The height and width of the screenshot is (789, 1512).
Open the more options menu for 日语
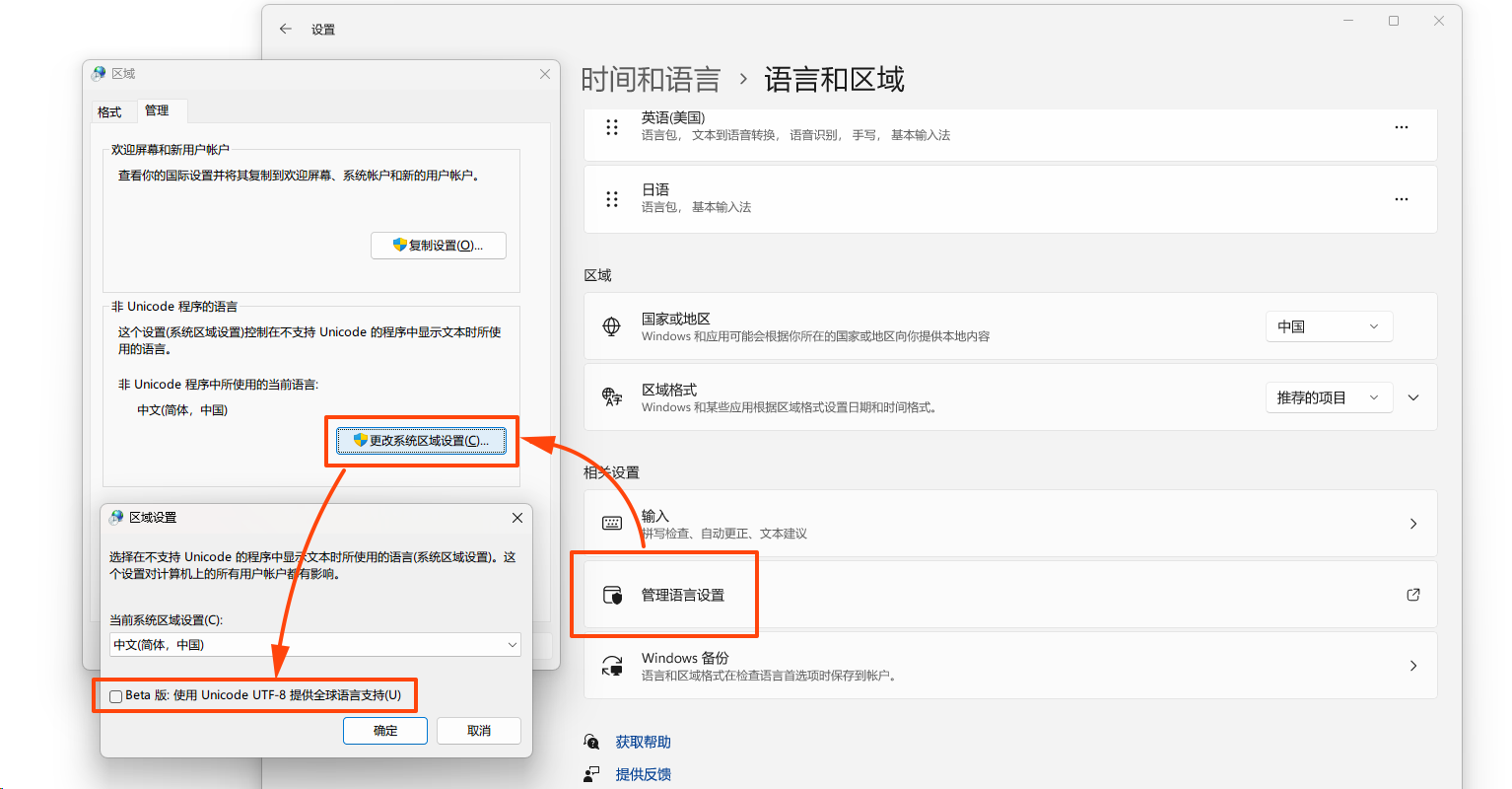pos(1402,199)
